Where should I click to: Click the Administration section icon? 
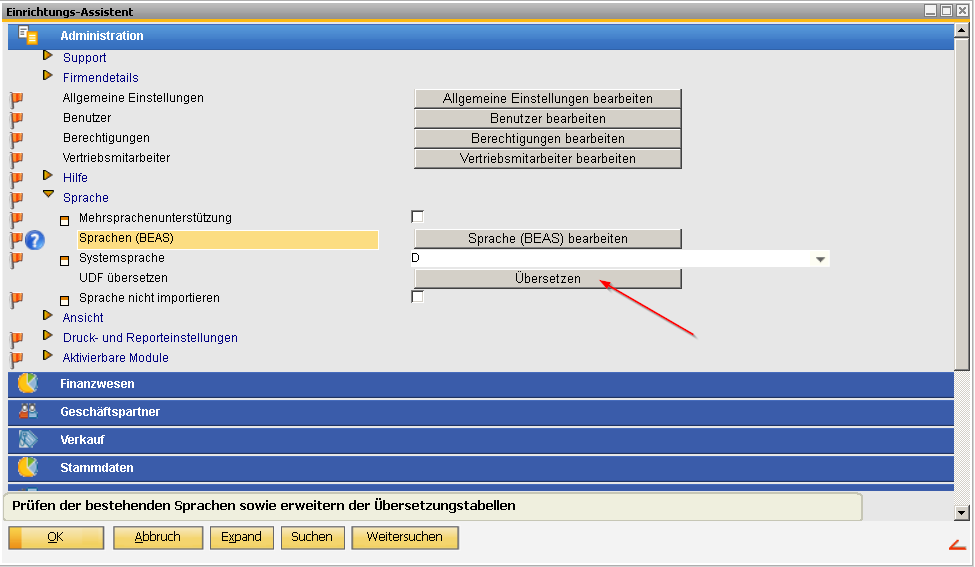(x=28, y=35)
